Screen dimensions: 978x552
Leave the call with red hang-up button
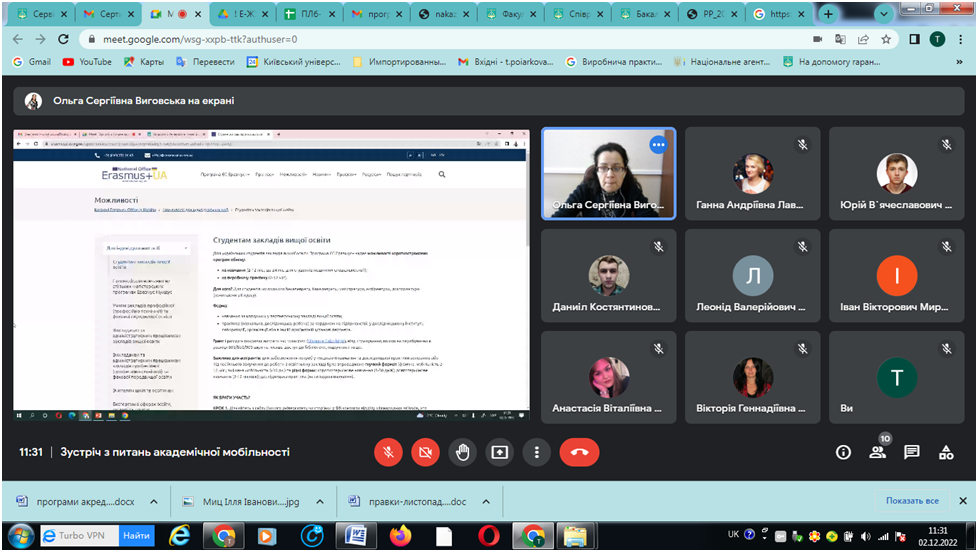pyautogui.click(x=579, y=452)
